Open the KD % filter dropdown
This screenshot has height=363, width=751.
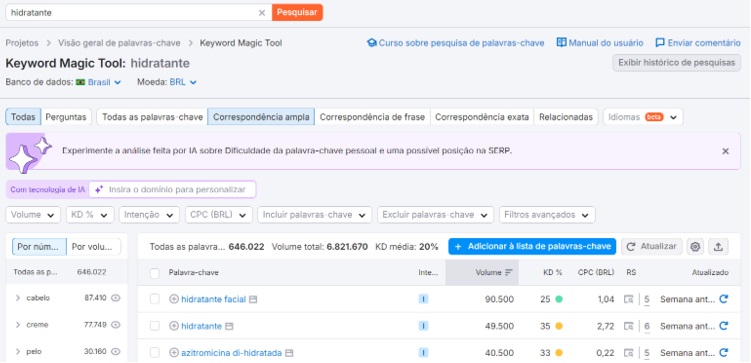[x=90, y=215]
